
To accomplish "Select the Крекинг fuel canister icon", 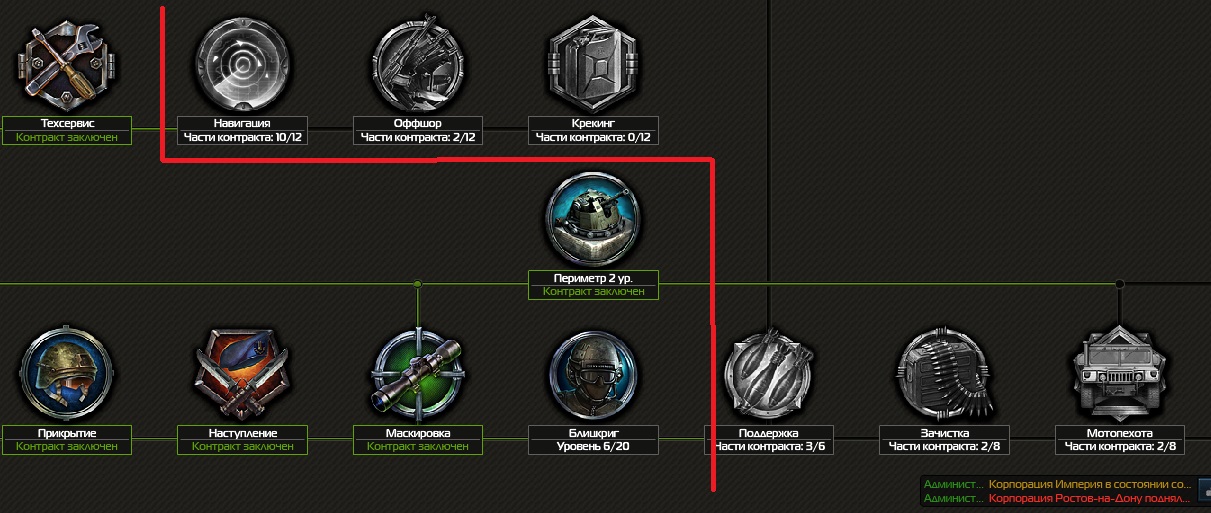I will 593,63.
